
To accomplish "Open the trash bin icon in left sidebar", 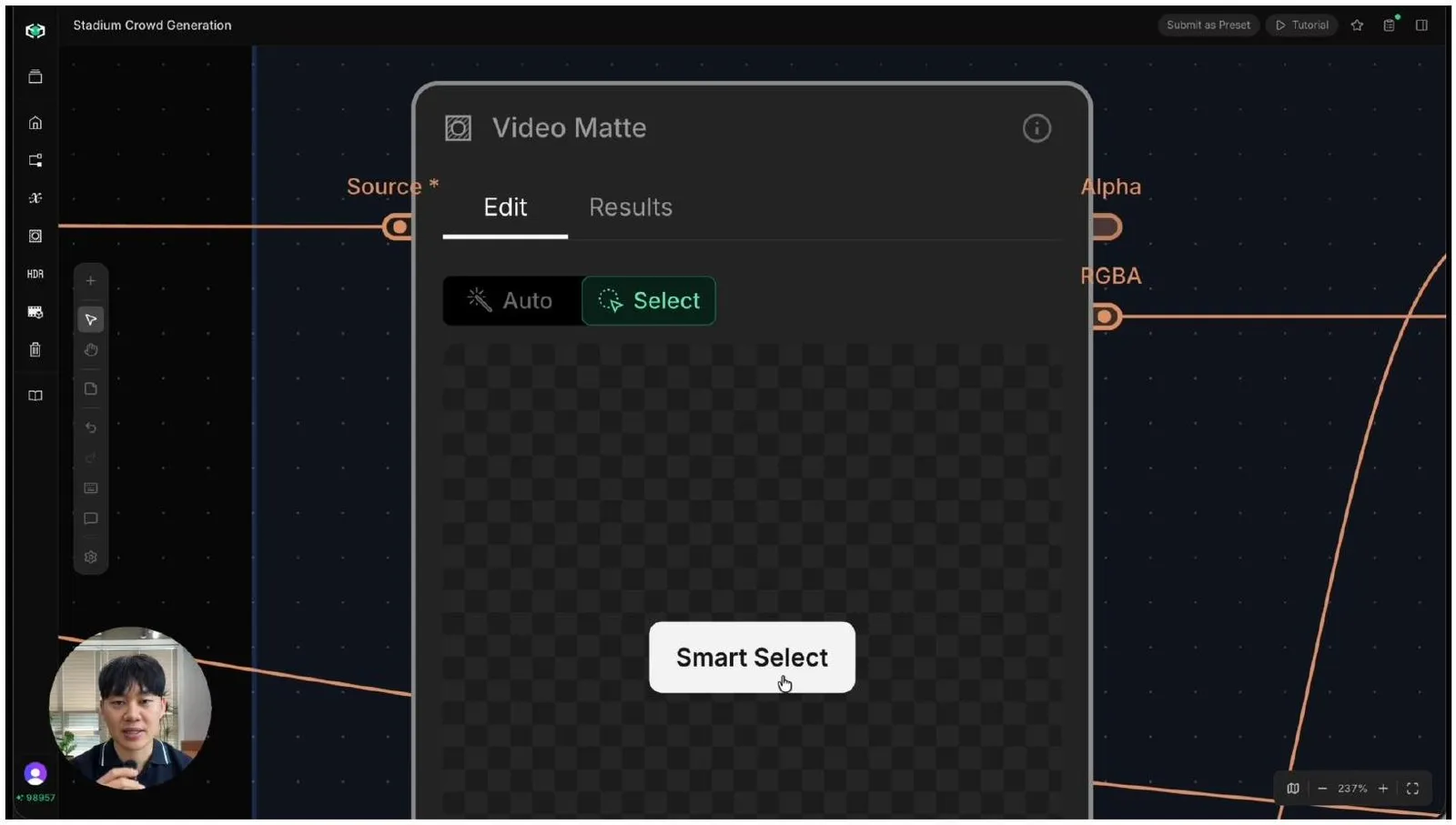I will [x=35, y=349].
